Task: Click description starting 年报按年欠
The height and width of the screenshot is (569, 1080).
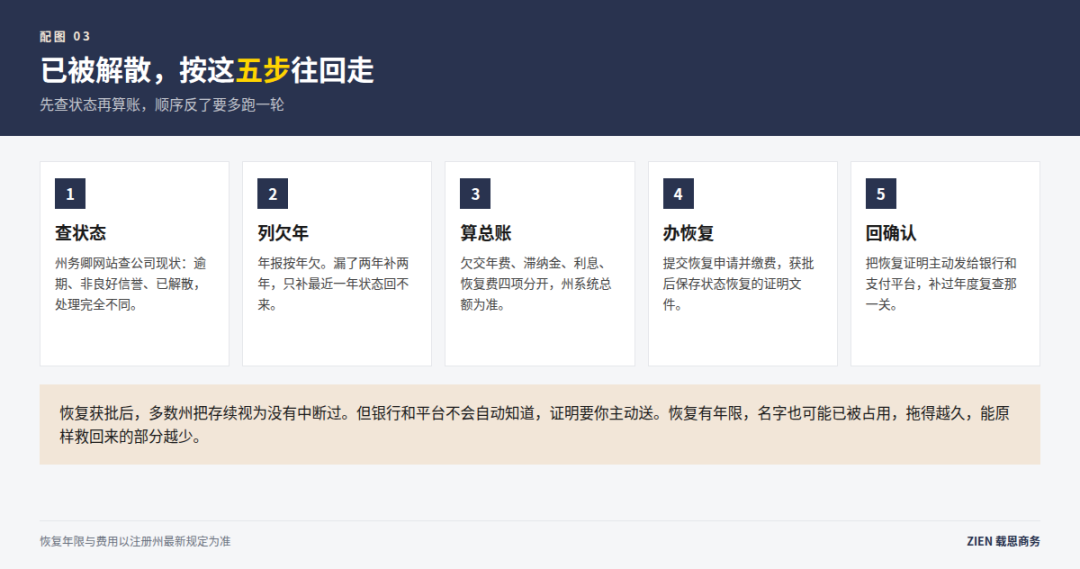Action: pyautogui.click(x=333, y=284)
